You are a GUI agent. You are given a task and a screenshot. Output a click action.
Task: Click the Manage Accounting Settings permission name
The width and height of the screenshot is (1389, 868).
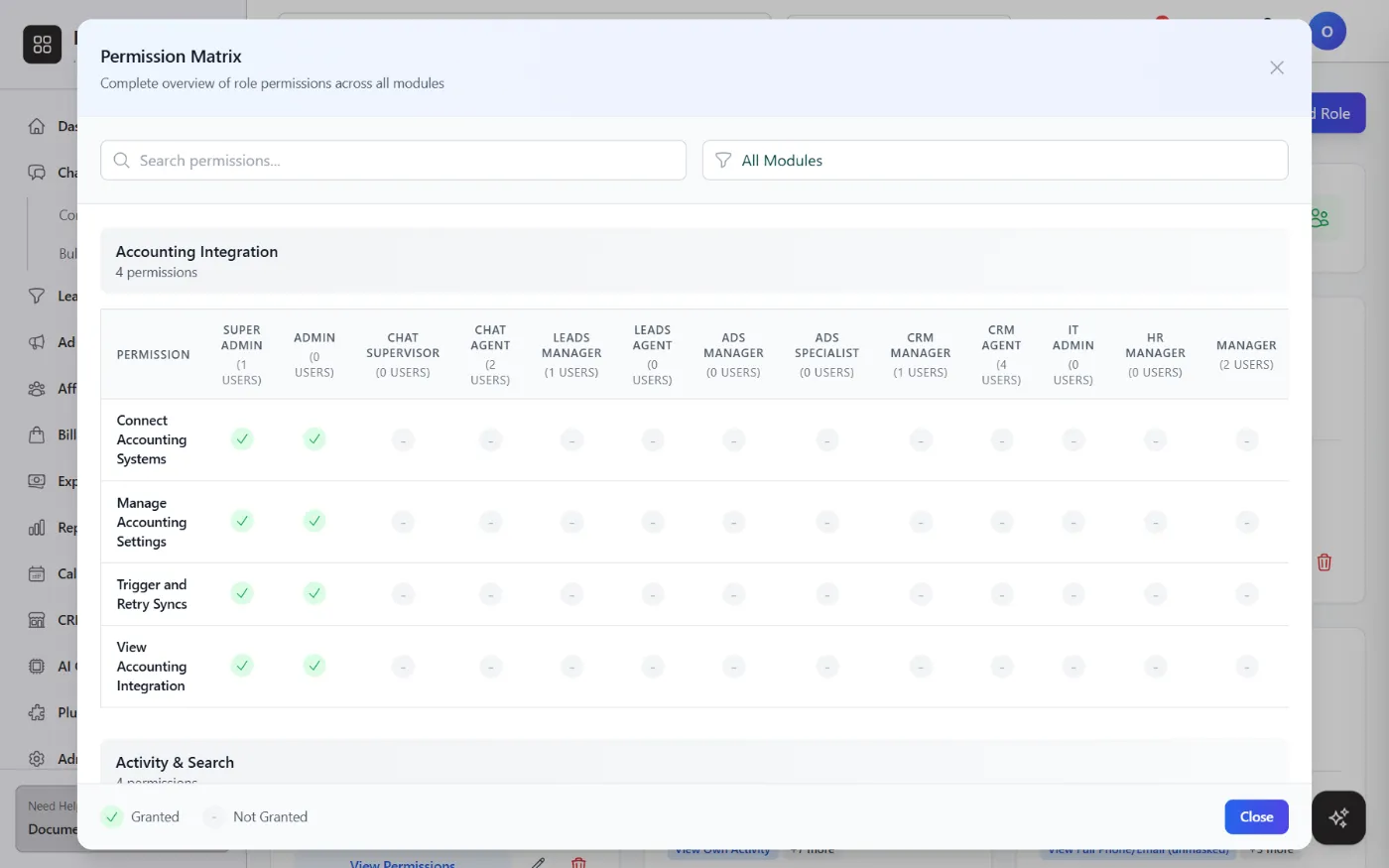(x=152, y=522)
